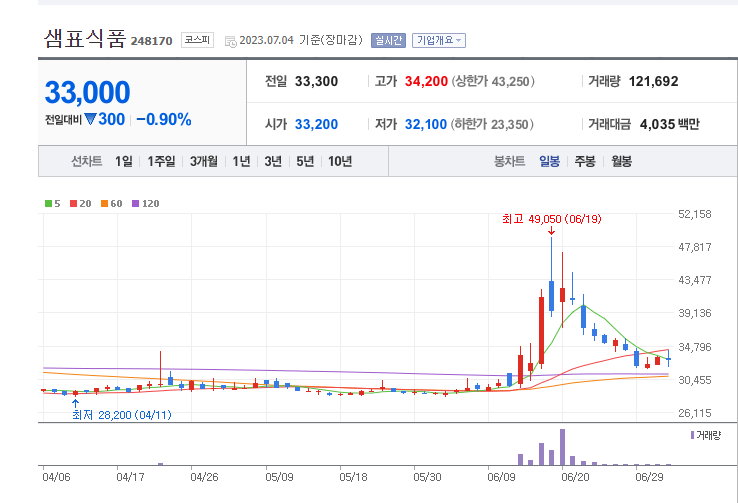Click the 코스피 market badge
This screenshot has height=503, width=738.
coord(197,40)
